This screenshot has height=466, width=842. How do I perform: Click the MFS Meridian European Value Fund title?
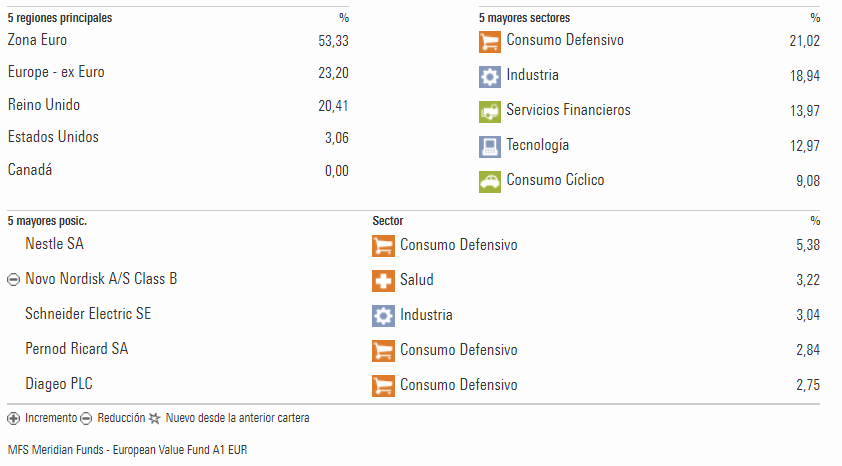(127, 450)
